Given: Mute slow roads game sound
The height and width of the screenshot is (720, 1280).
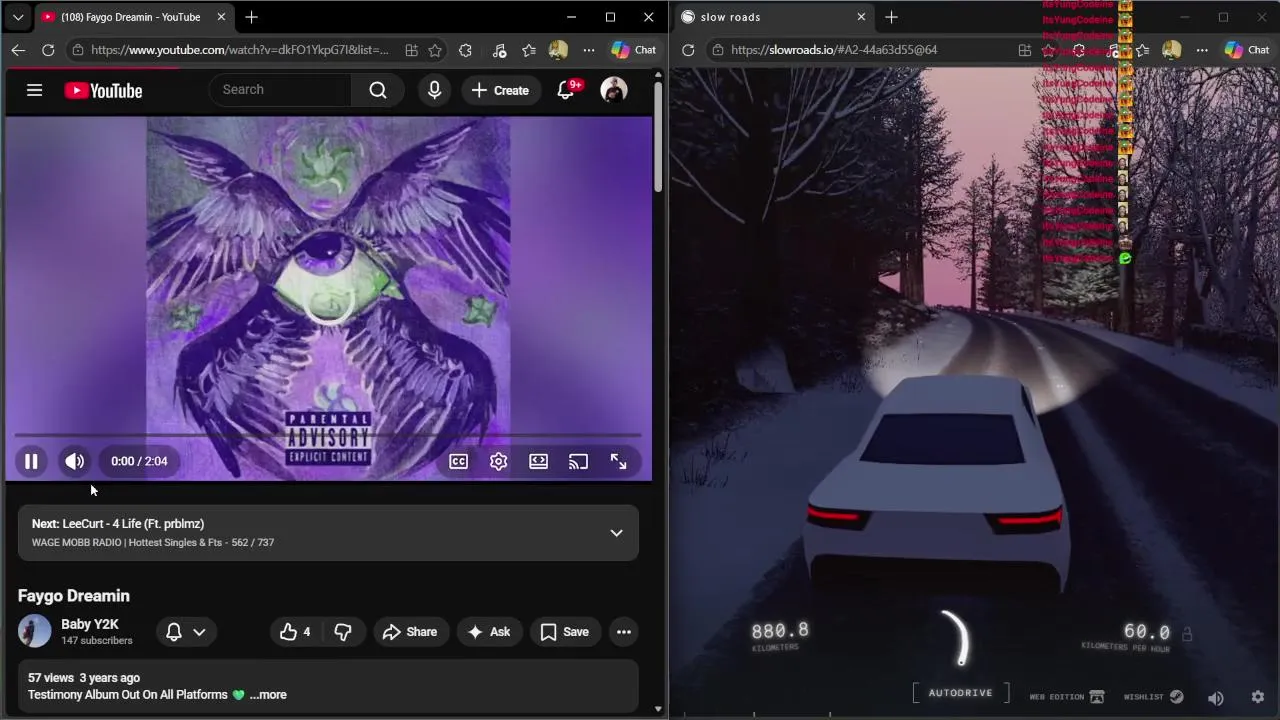Looking at the screenshot, I should coord(1216,698).
